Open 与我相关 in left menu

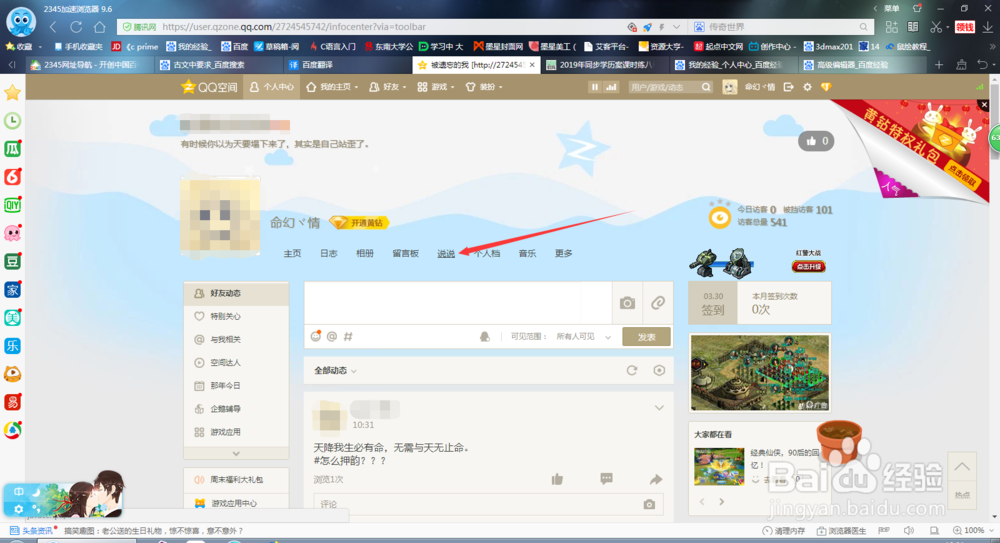click(236, 339)
